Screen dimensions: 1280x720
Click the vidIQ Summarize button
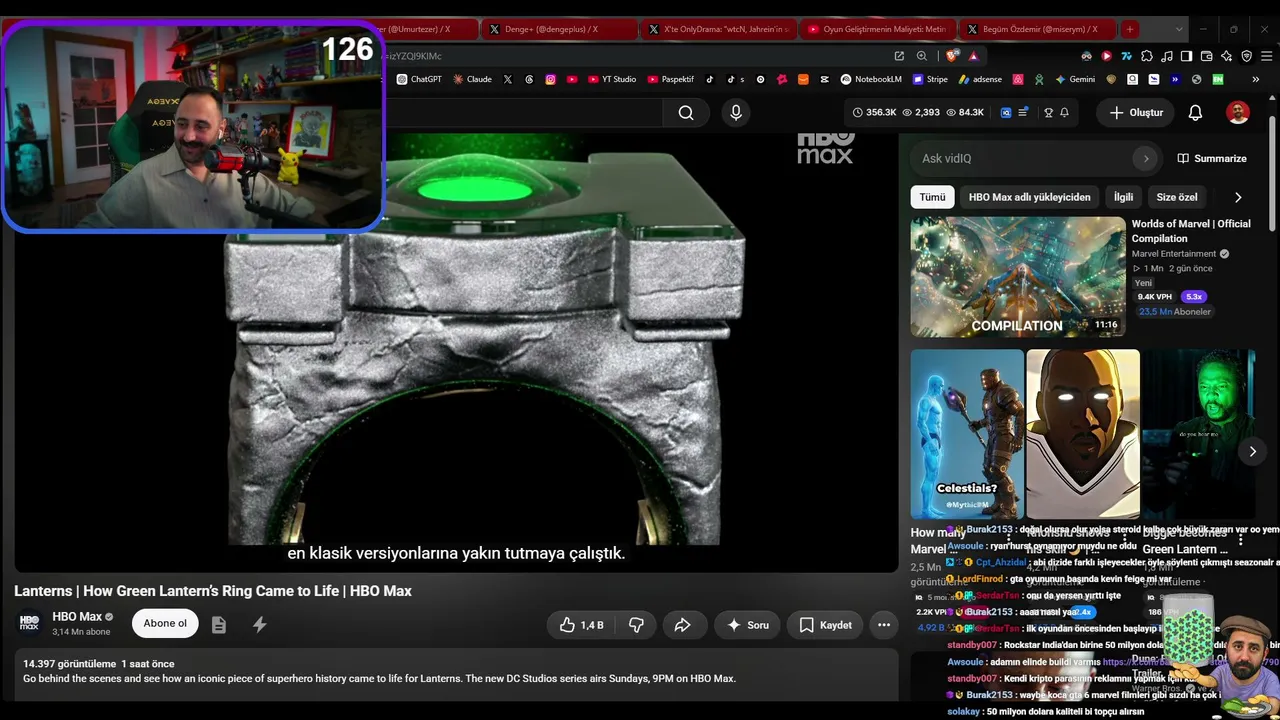(x=1212, y=158)
